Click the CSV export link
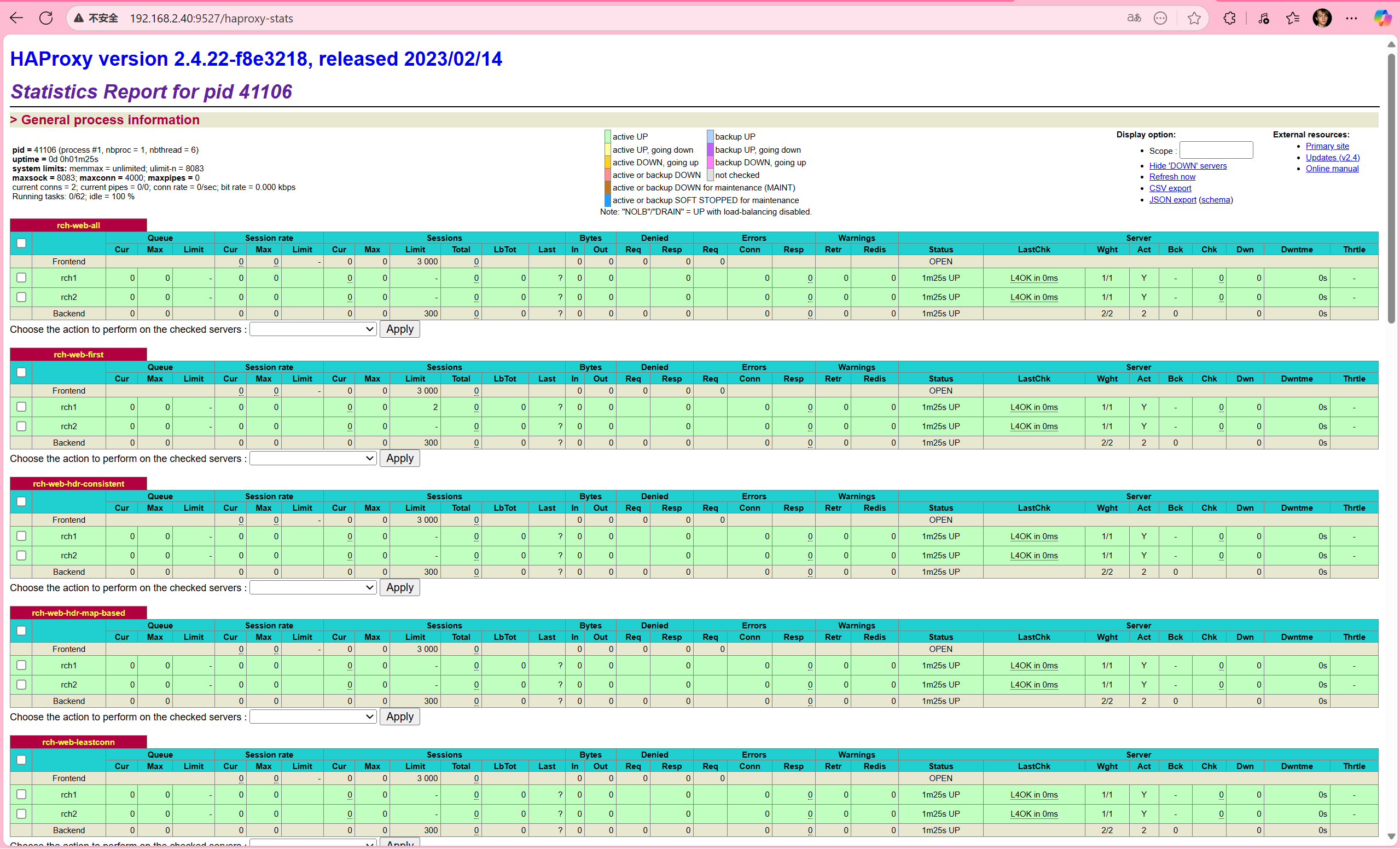This screenshot has width=1400, height=849. coord(1170,188)
